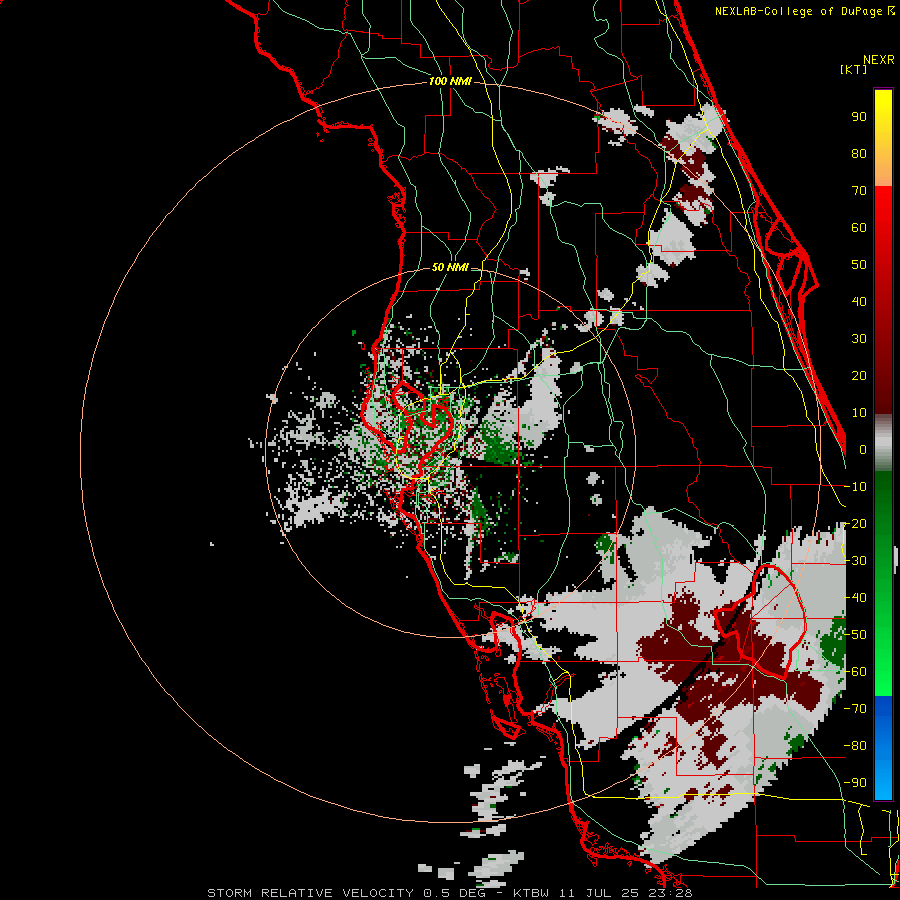Click the 80 value on the velocity scale
Image resolution: width=900 pixels, height=900 pixels.
click(859, 154)
